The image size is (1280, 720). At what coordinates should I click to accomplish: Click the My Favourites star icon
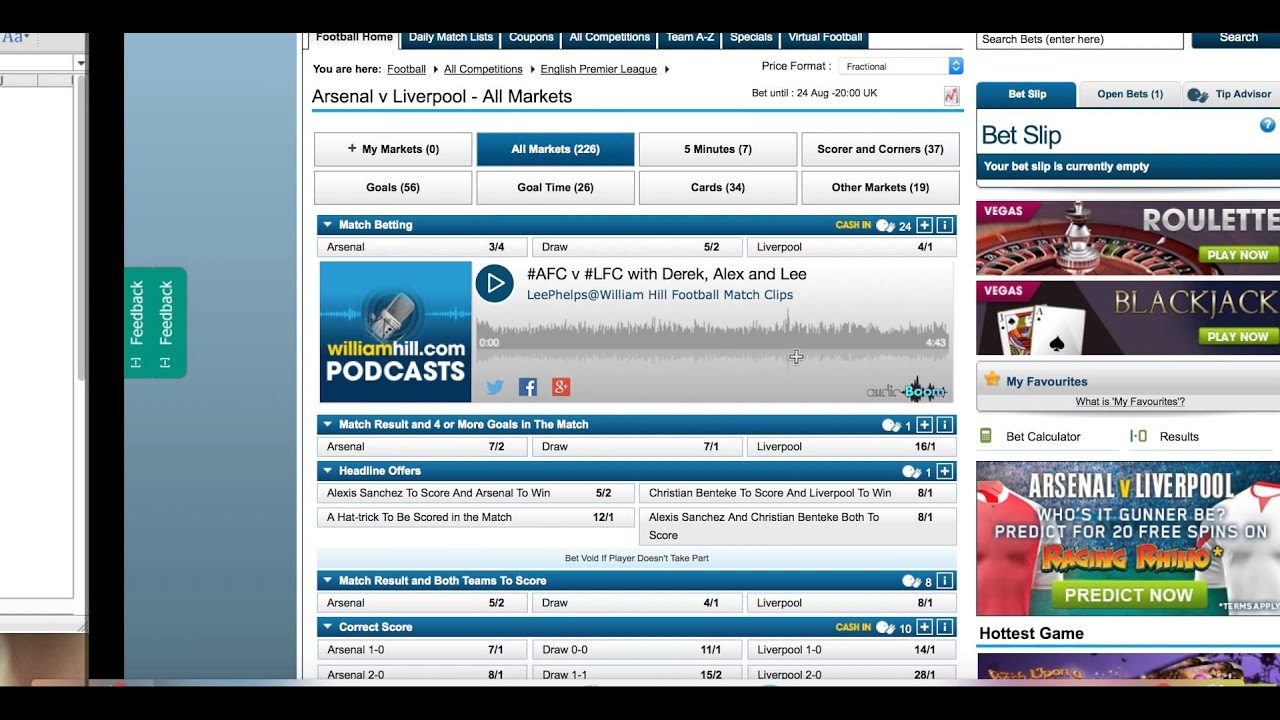point(992,379)
